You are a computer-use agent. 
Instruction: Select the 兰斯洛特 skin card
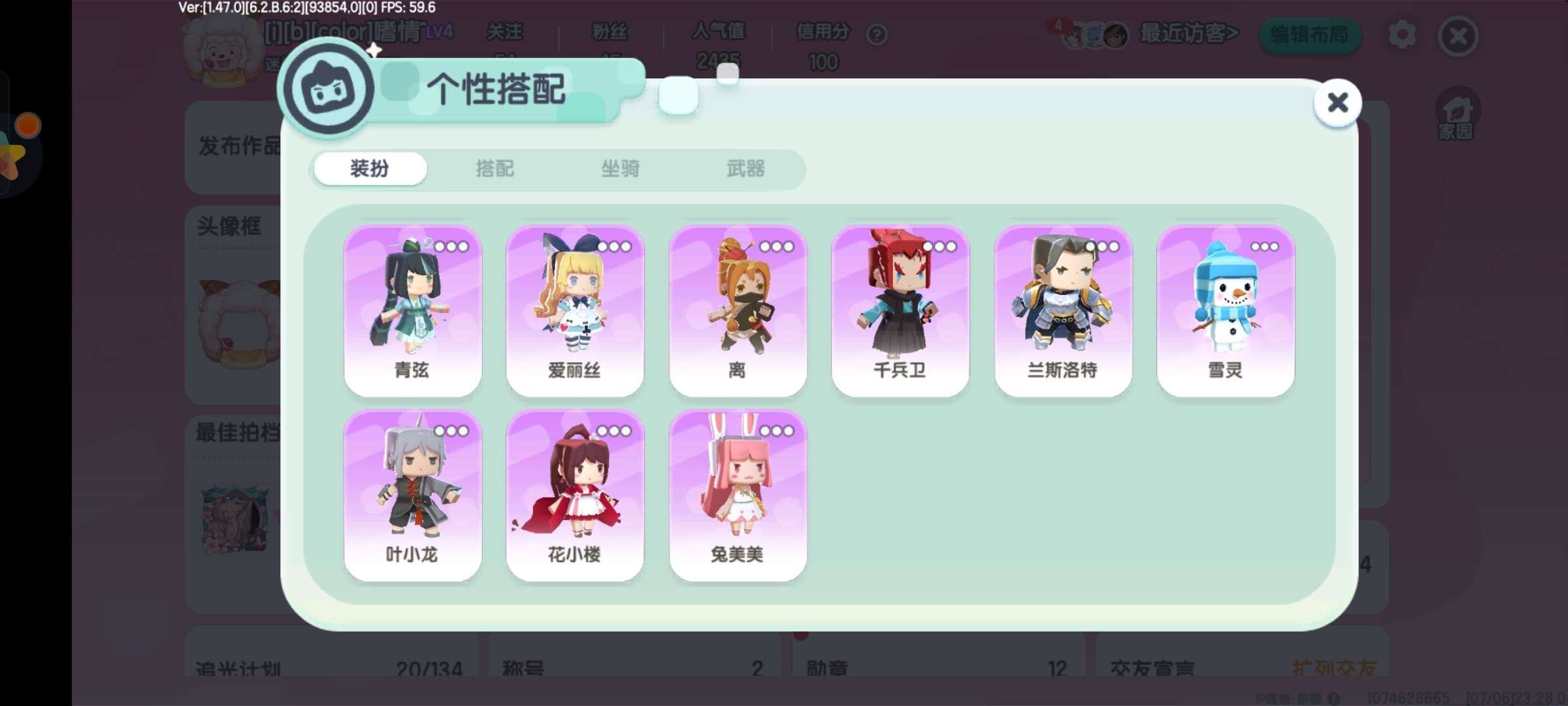pos(1063,311)
